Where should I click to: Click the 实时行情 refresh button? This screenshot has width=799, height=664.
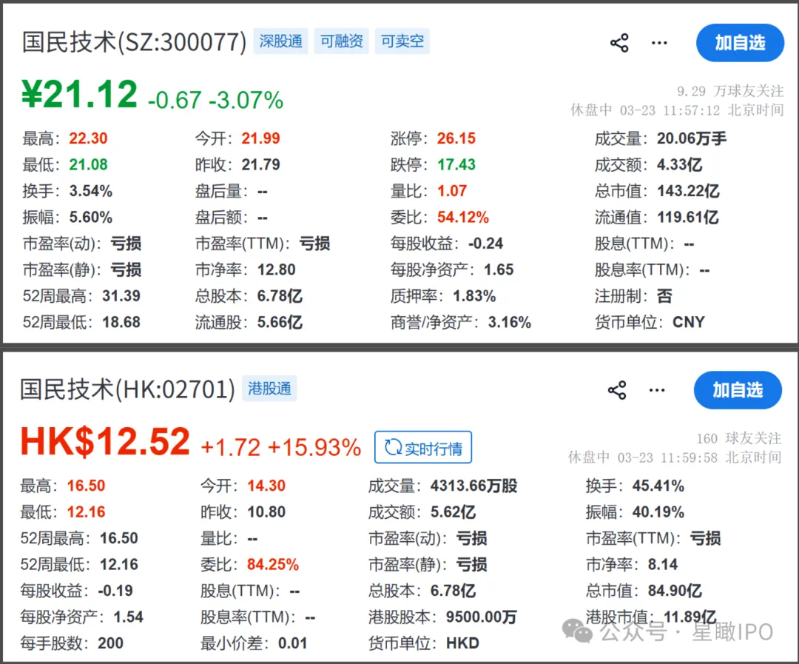coord(423,448)
